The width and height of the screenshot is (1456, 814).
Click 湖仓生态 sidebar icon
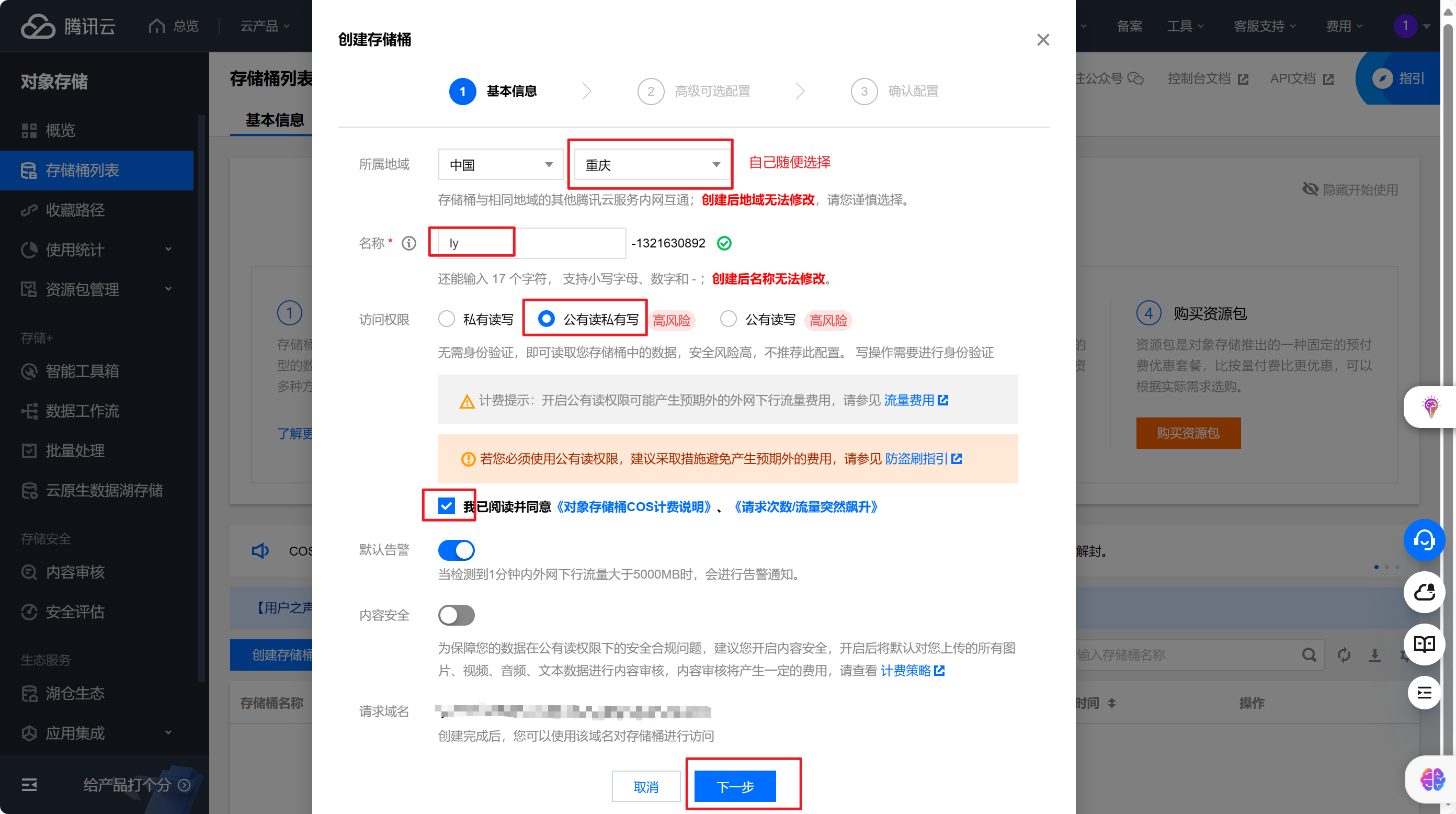pyautogui.click(x=29, y=693)
